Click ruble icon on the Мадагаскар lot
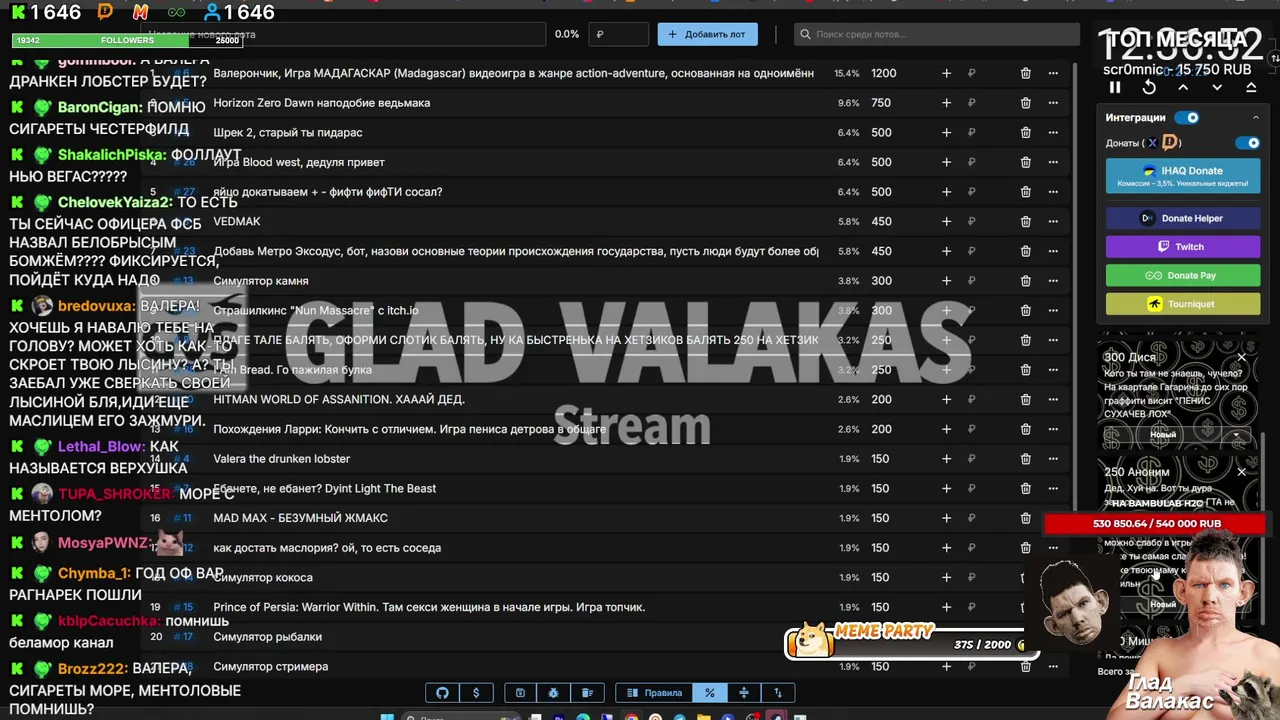 point(971,73)
